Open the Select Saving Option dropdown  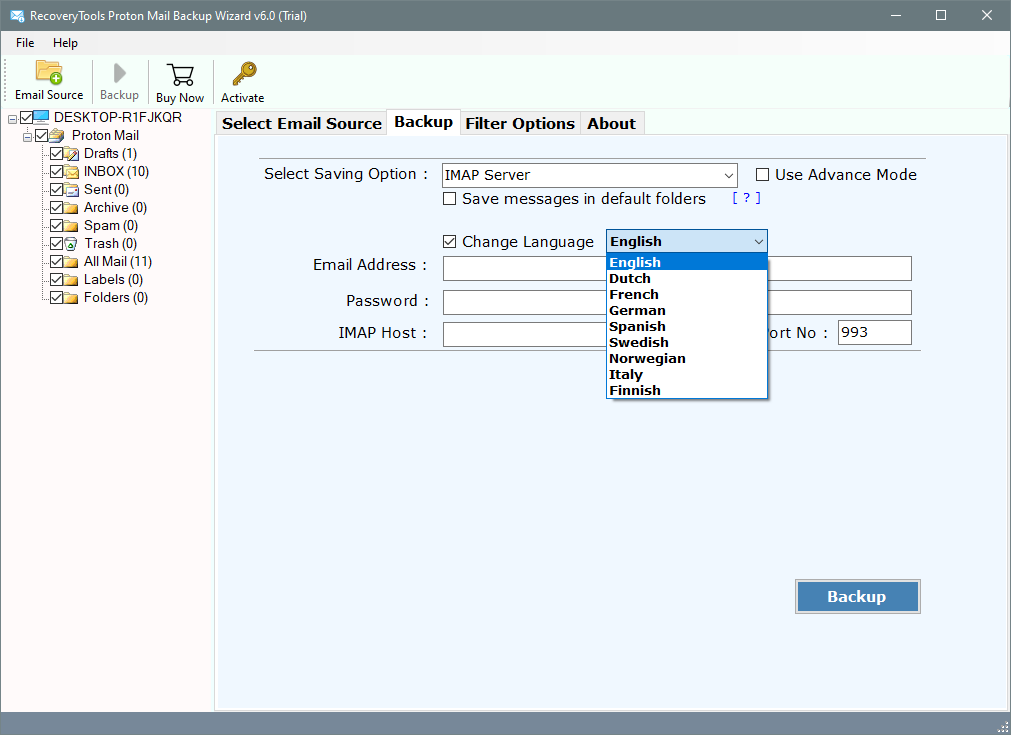[589, 175]
